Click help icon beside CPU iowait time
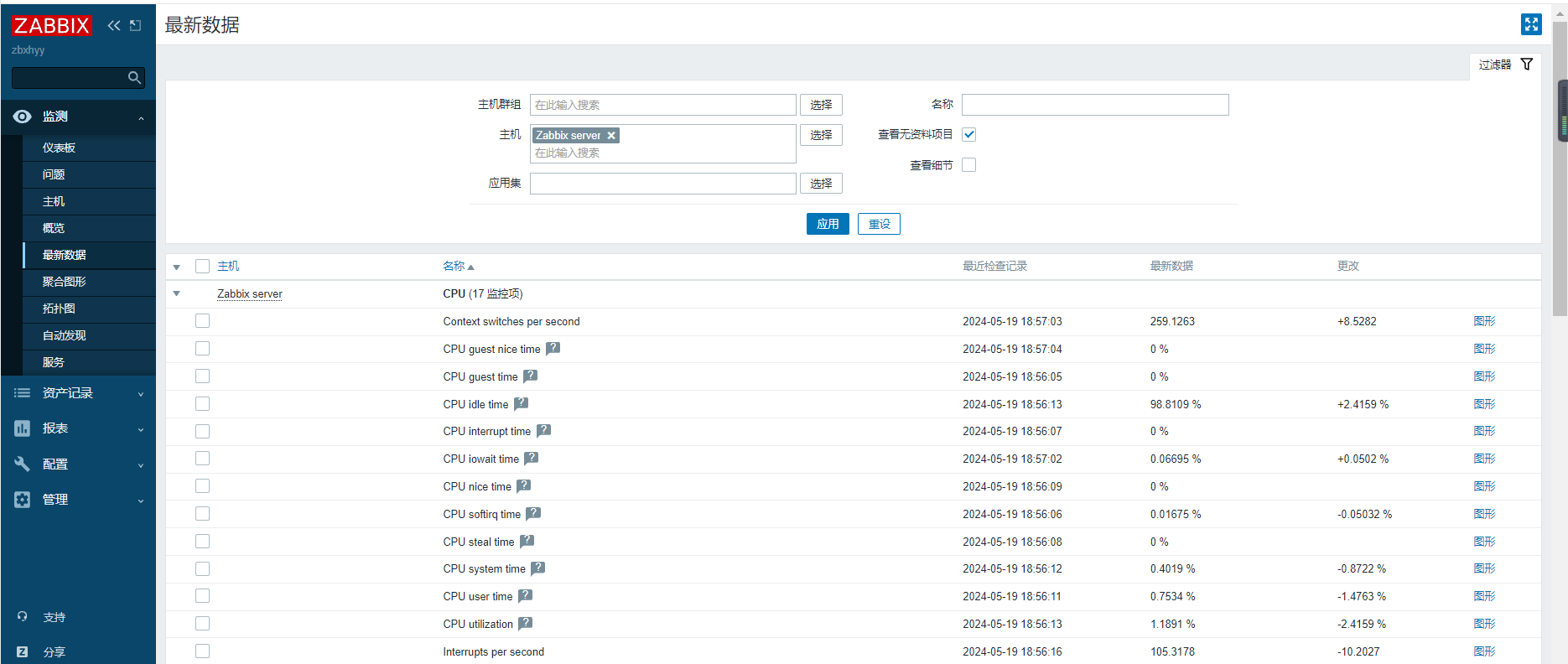 pos(532,458)
